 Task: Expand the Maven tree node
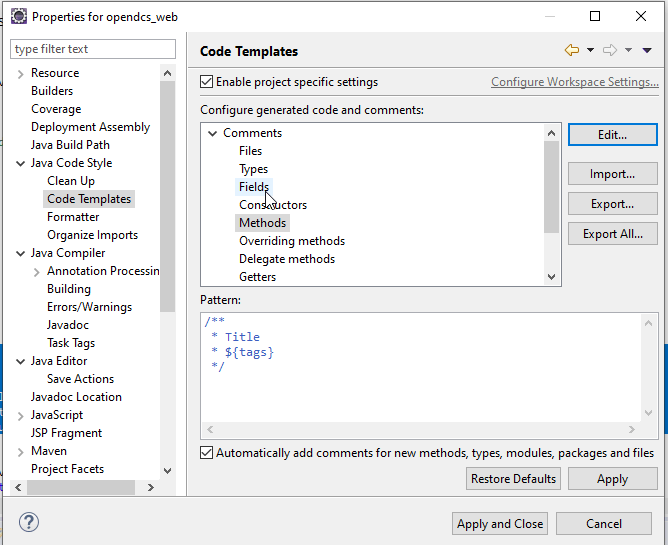(20, 452)
